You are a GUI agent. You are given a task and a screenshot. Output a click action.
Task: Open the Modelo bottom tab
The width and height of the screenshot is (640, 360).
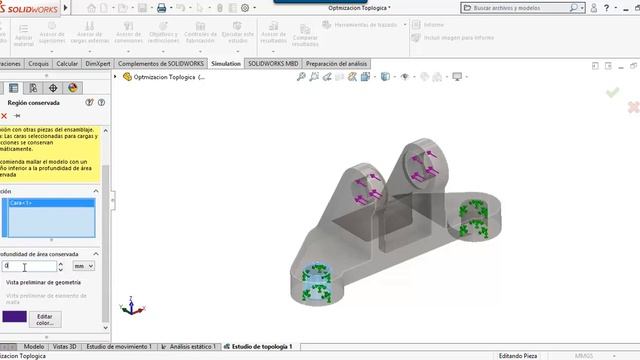point(33,347)
